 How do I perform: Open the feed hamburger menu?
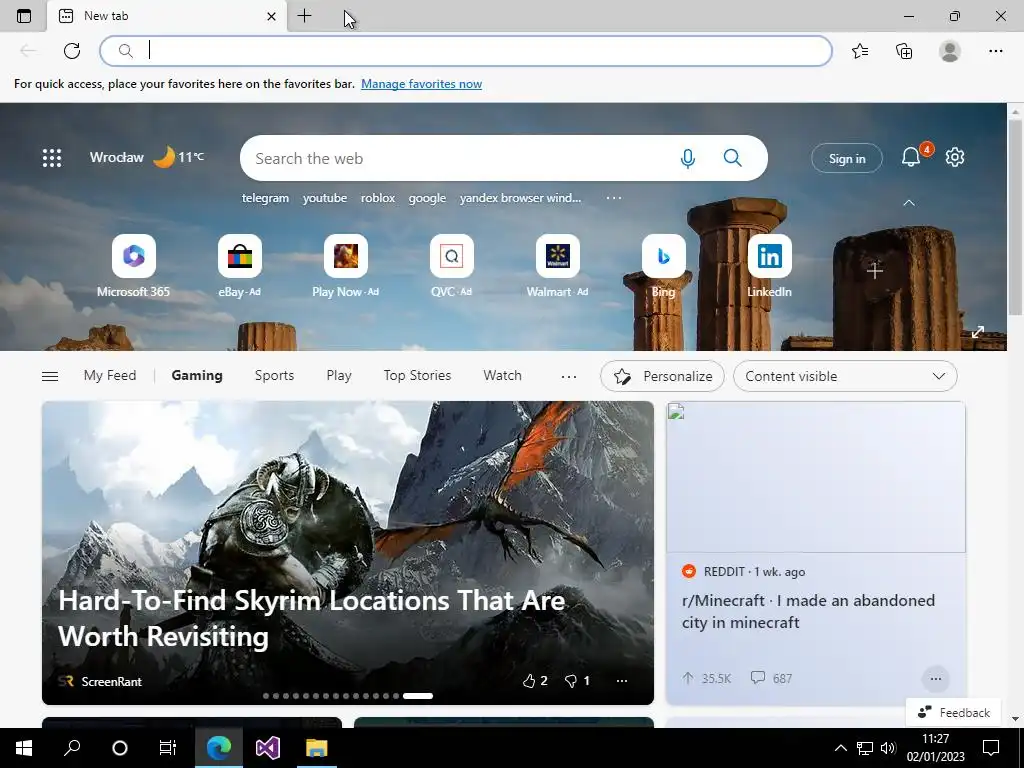(50, 376)
